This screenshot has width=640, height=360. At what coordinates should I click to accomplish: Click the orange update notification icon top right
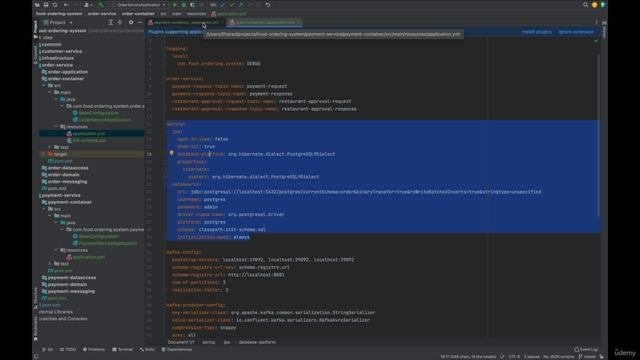coord(594,5)
